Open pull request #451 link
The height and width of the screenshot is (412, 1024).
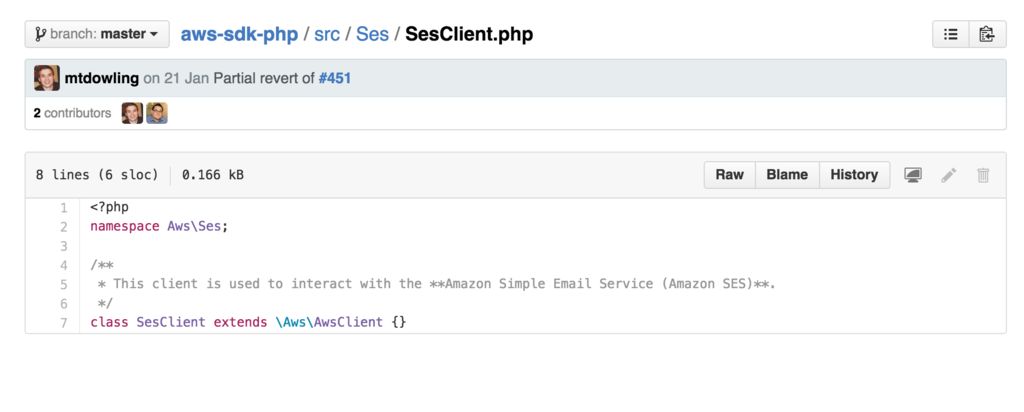[334, 78]
